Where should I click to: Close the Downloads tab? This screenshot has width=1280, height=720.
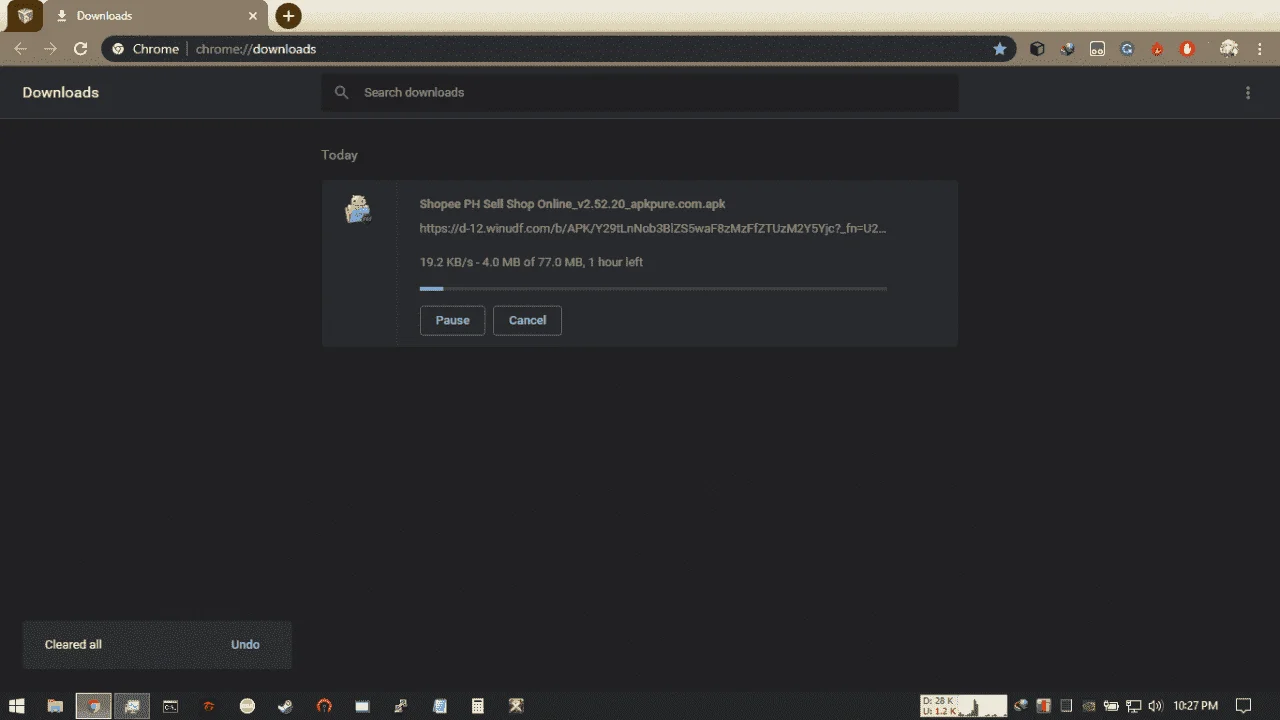[253, 16]
